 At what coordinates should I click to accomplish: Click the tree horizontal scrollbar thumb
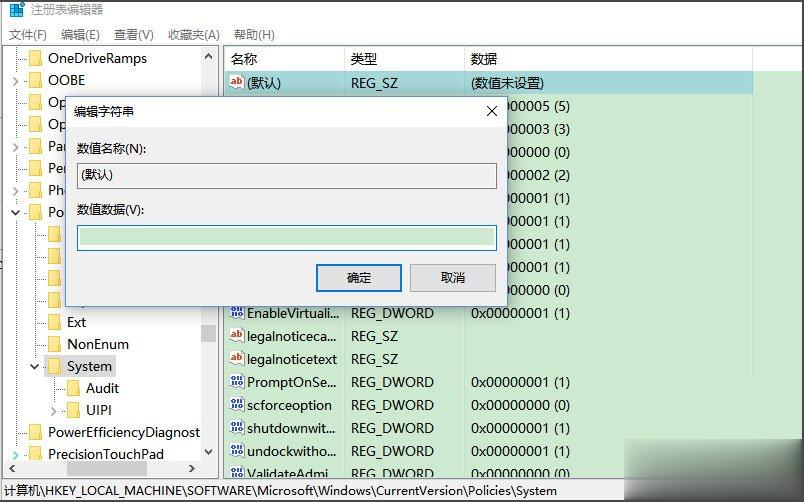107,468
